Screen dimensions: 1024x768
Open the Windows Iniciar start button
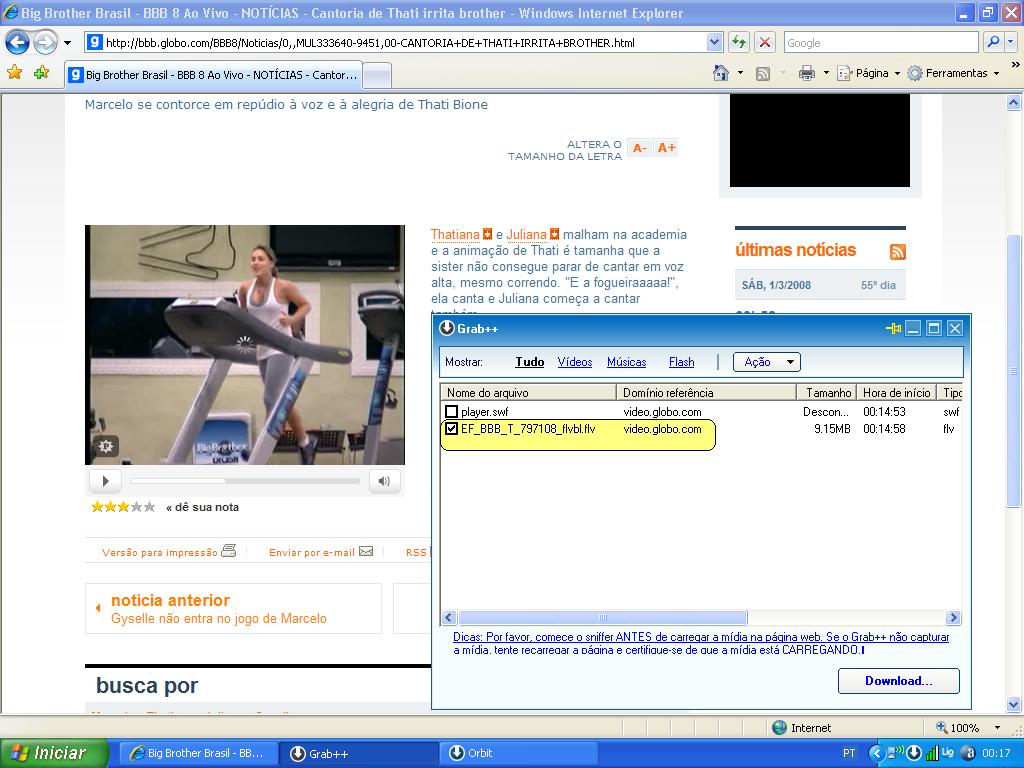[x=54, y=753]
